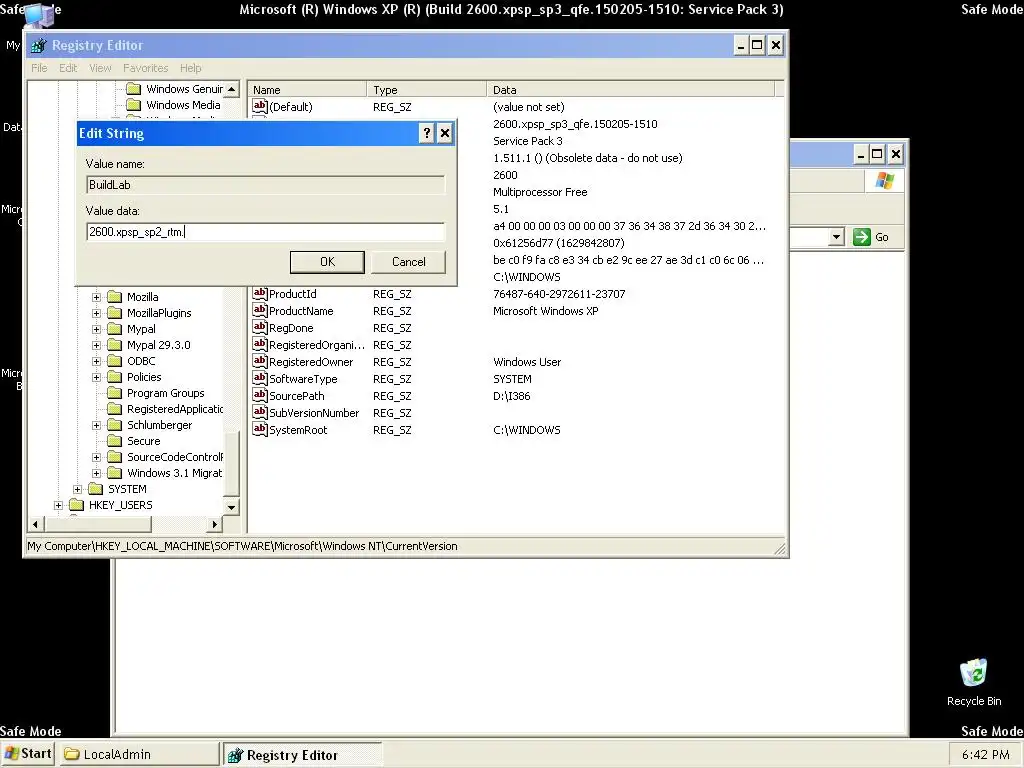Click tree pane scroll left arrow
Image resolution: width=1024 pixels, height=768 pixels.
pos(36,524)
